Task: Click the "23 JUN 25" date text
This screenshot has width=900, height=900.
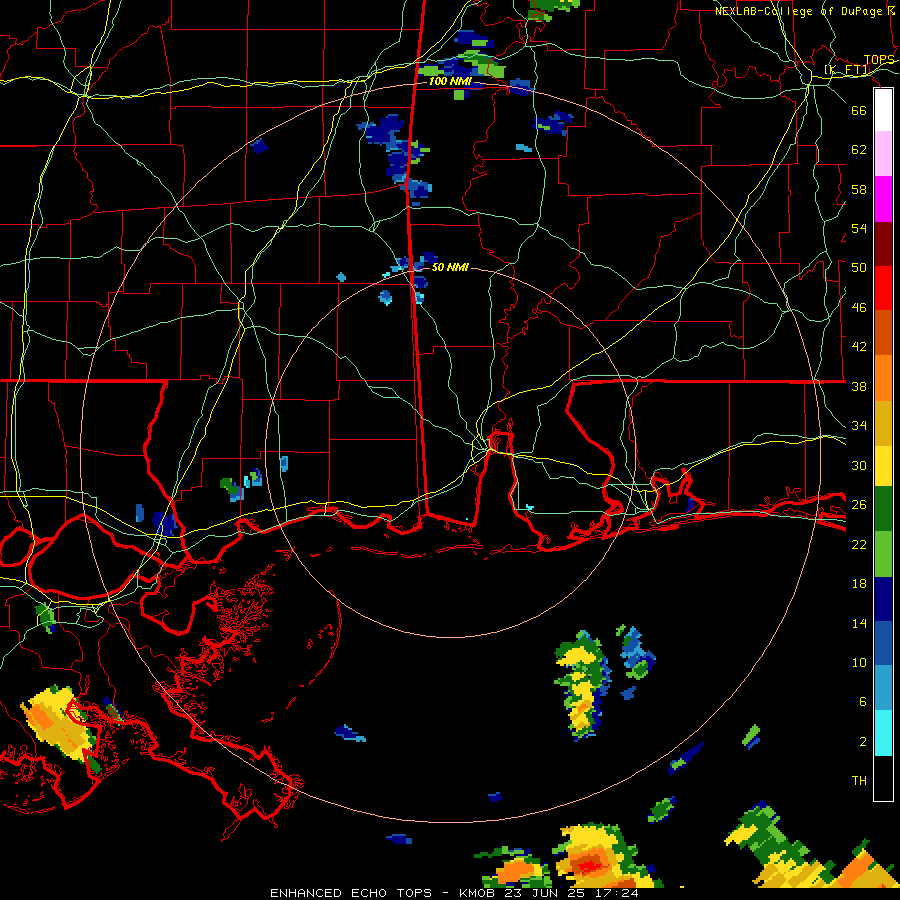Action: point(546,893)
